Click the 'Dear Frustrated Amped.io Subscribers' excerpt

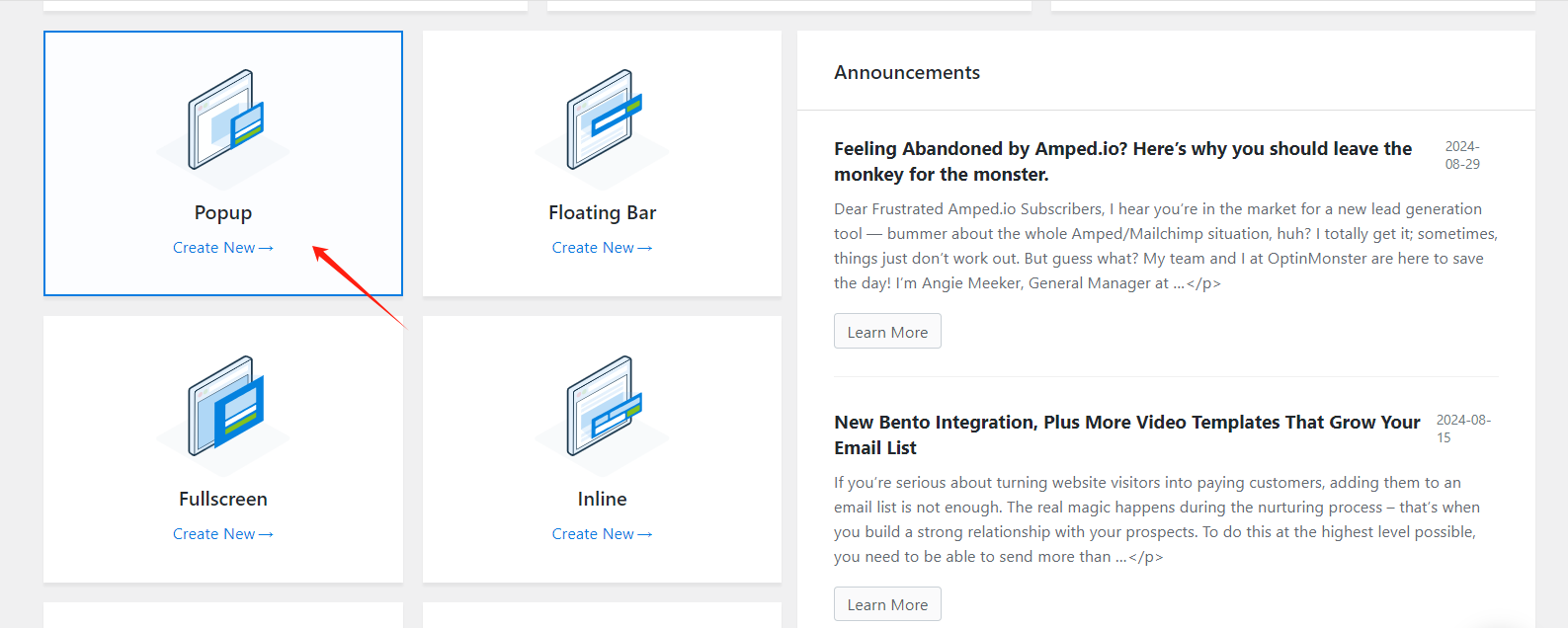point(1165,246)
